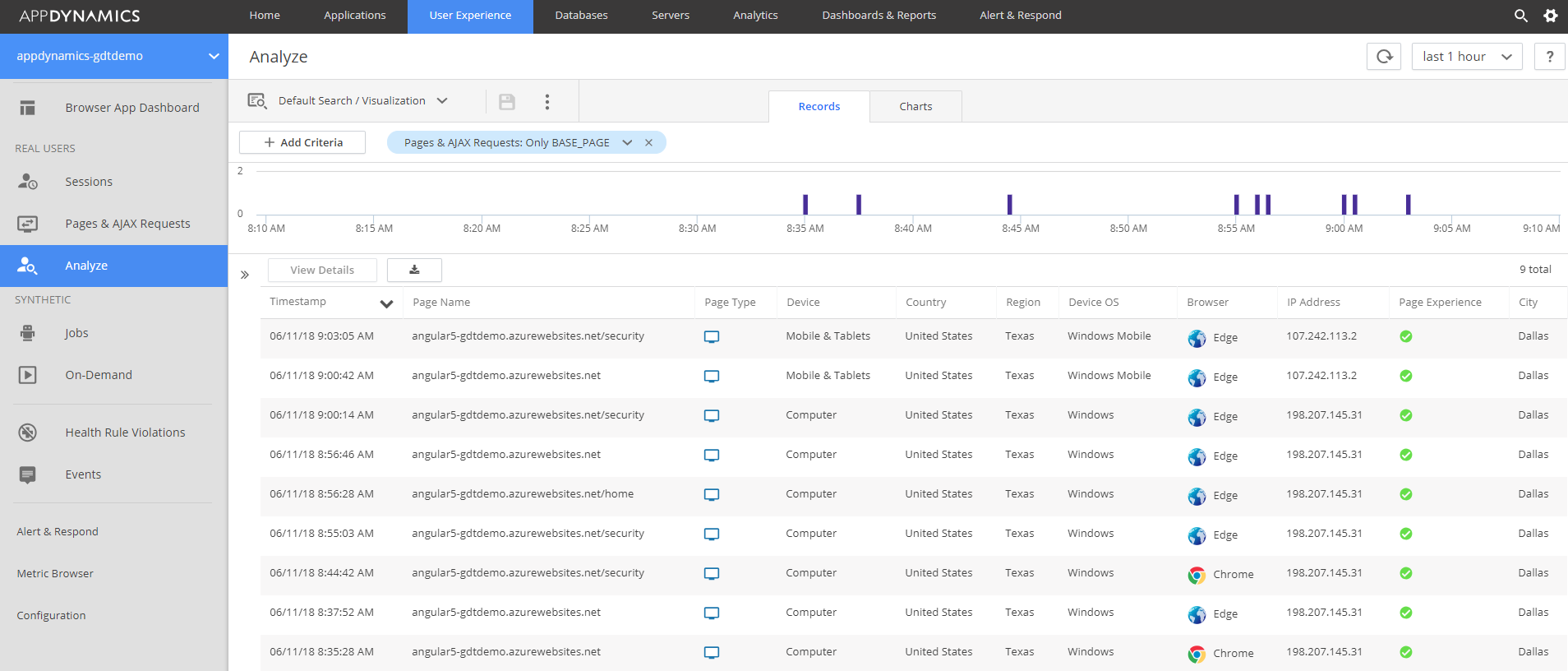This screenshot has height=671, width=1568.
Task: Open the Applications menu
Action: [x=355, y=16]
